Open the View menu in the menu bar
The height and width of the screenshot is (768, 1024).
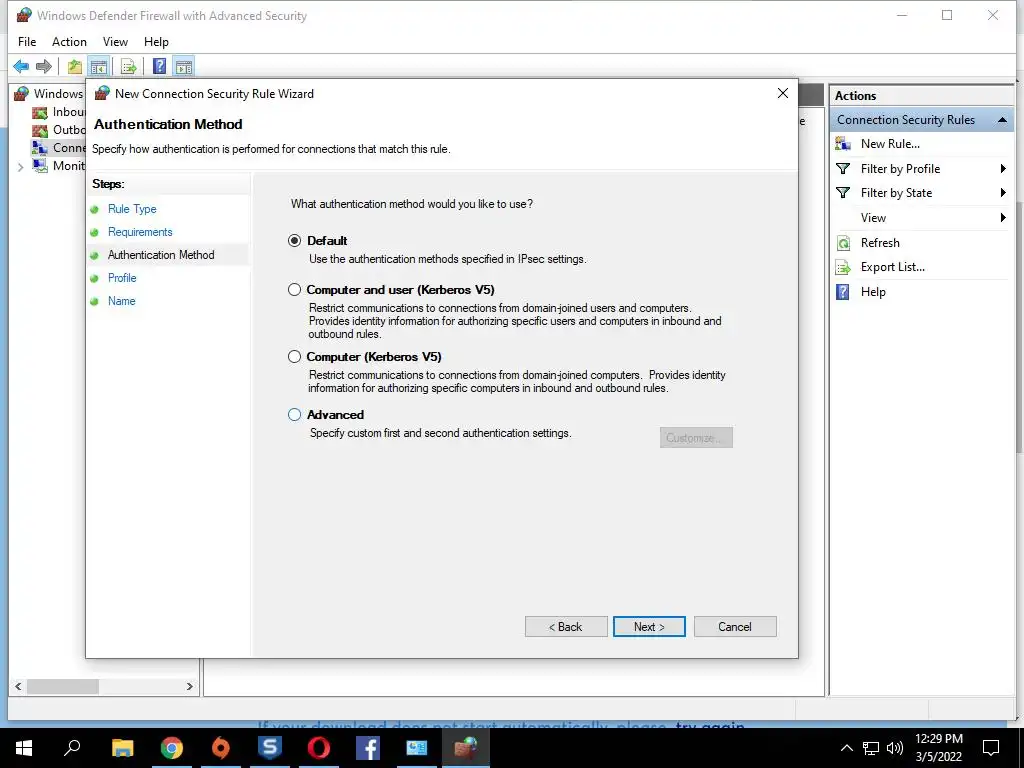click(x=115, y=42)
